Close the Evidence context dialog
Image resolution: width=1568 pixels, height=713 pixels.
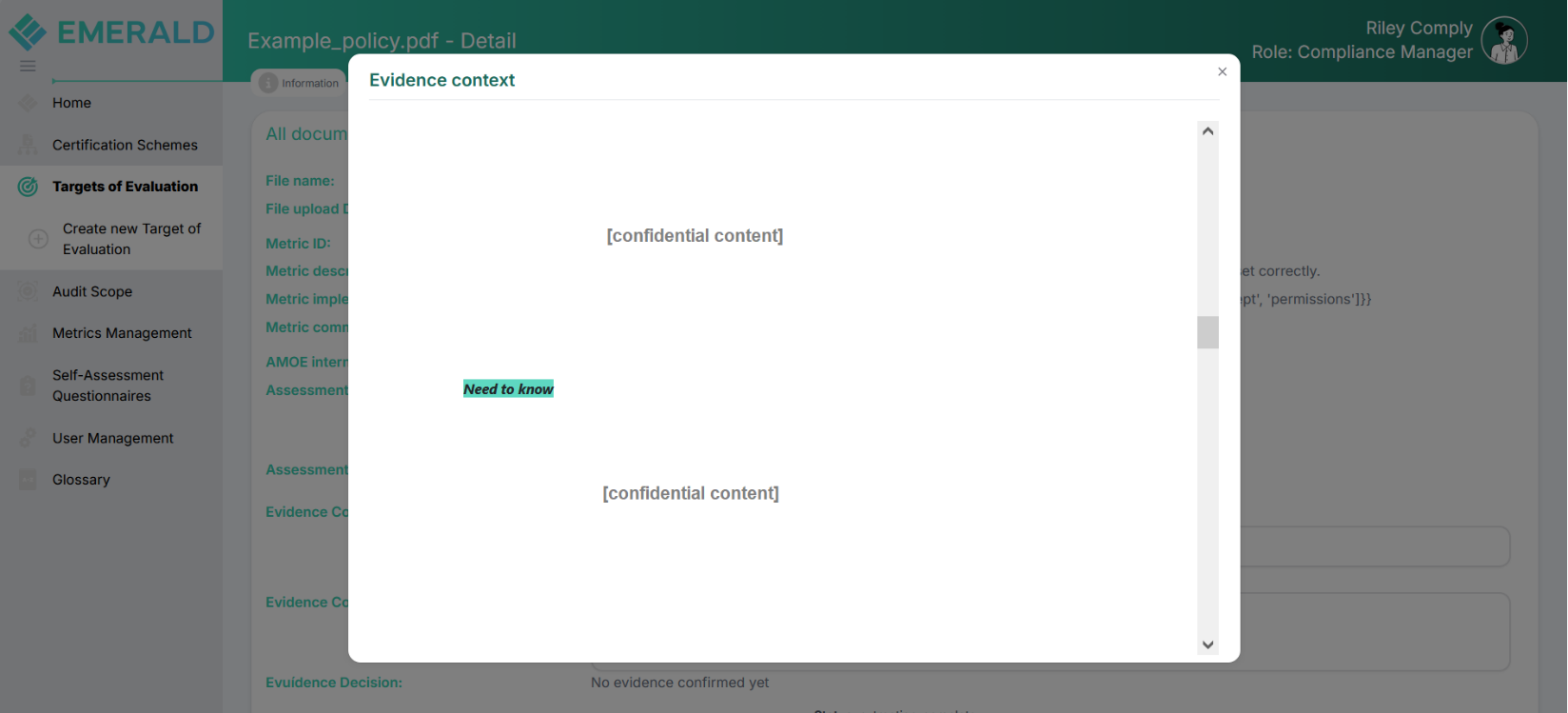1223,71
